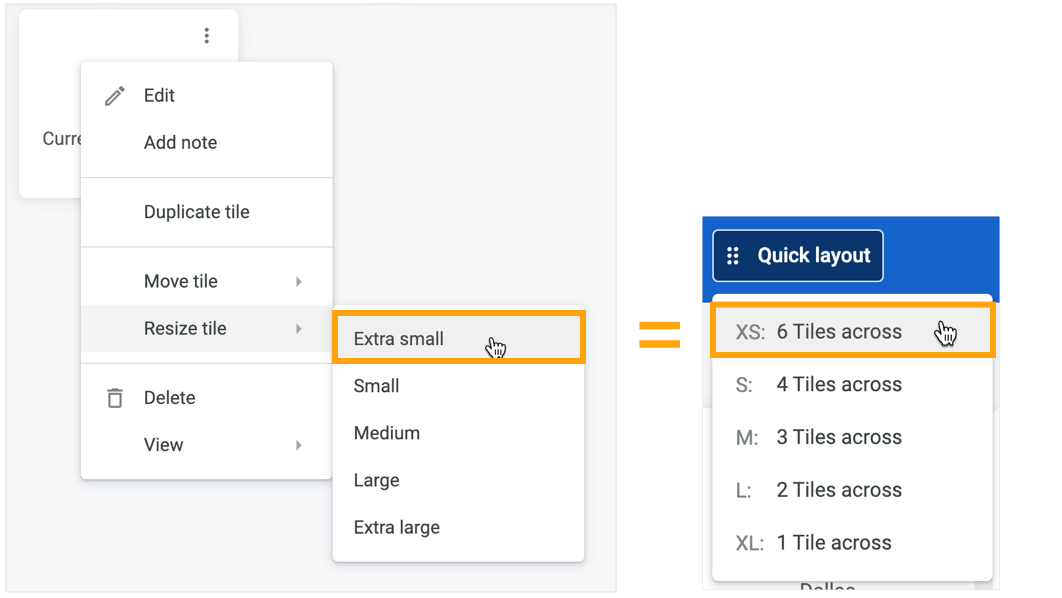This screenshot has width=1062, height=598.
Task: Click the trash can Delete icon
Action: pos(115,398)
